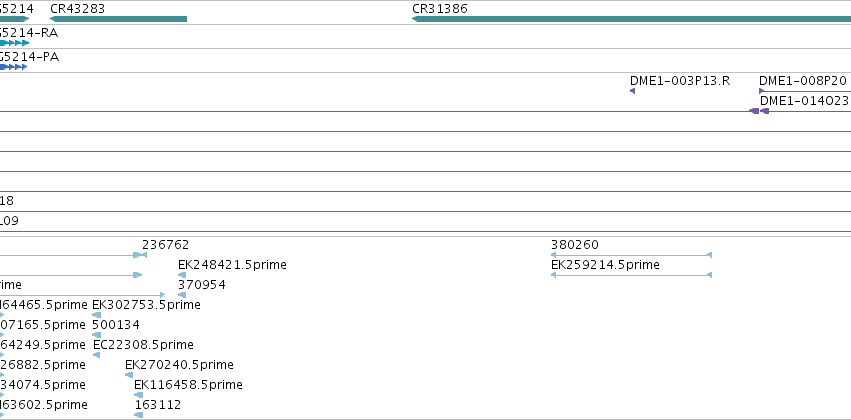Click the 500134 arrow glyph
Viewport: 851px width, 420px height.
pyautogui.click(x=97, y=335)
